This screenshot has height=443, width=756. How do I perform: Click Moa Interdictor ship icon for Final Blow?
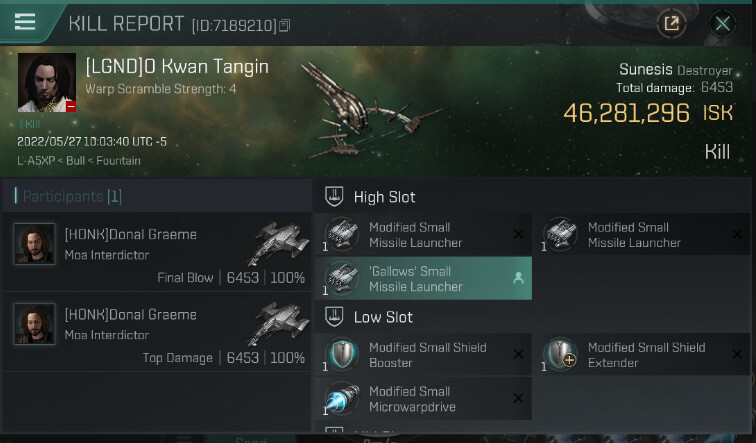(x=278, y=243)
